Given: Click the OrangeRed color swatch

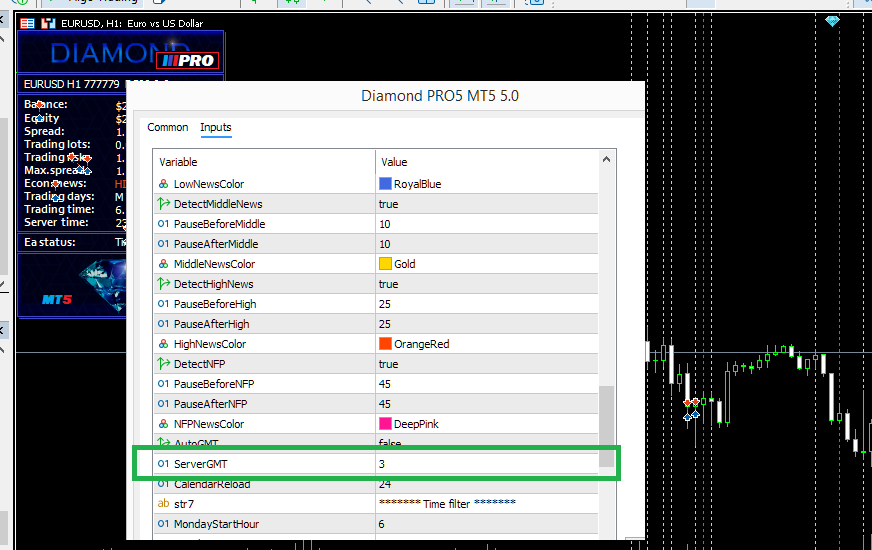Looking at the screenshot, I should 385,344.
